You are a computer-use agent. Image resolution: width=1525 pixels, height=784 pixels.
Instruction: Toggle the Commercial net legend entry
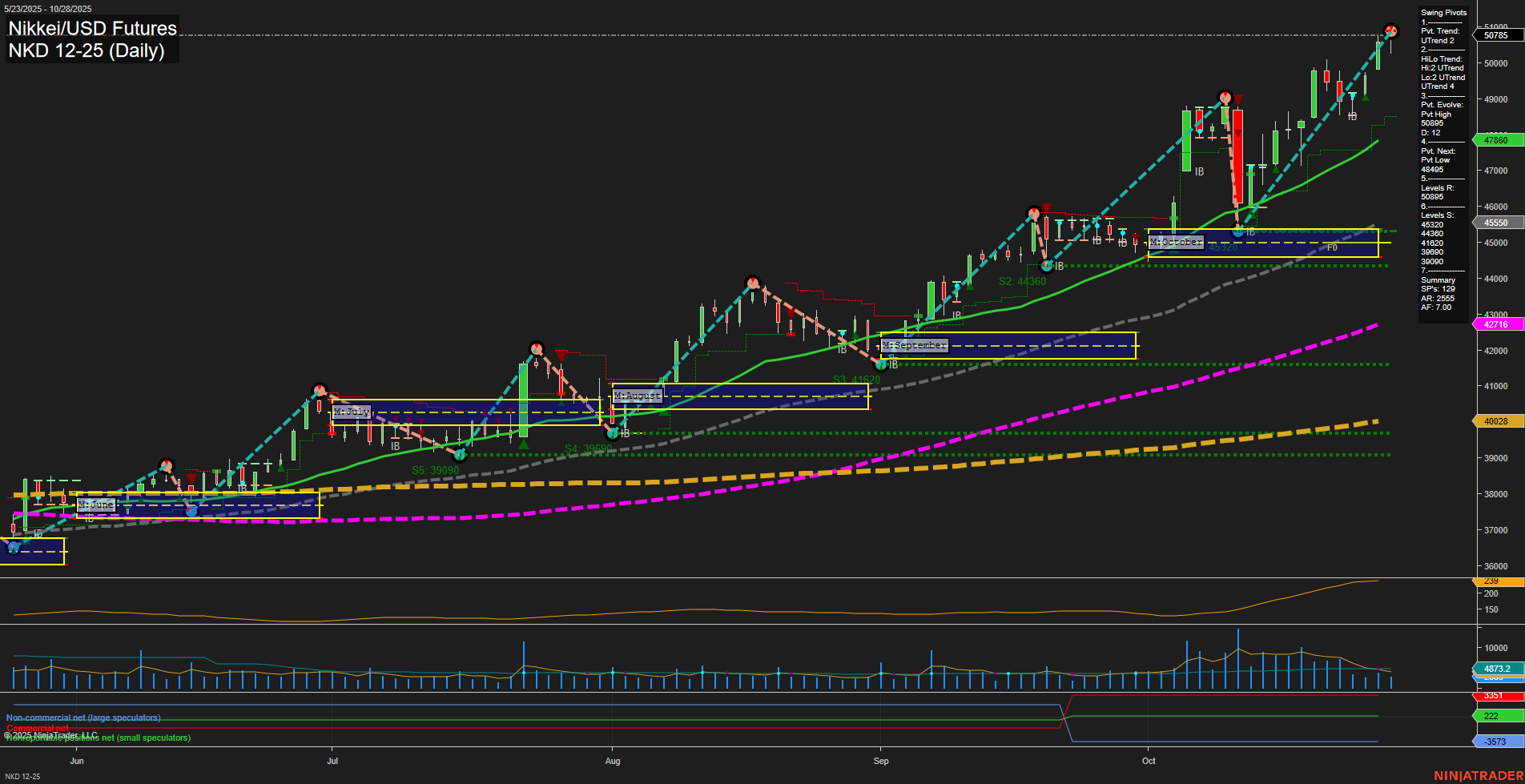tap(36, 729)
